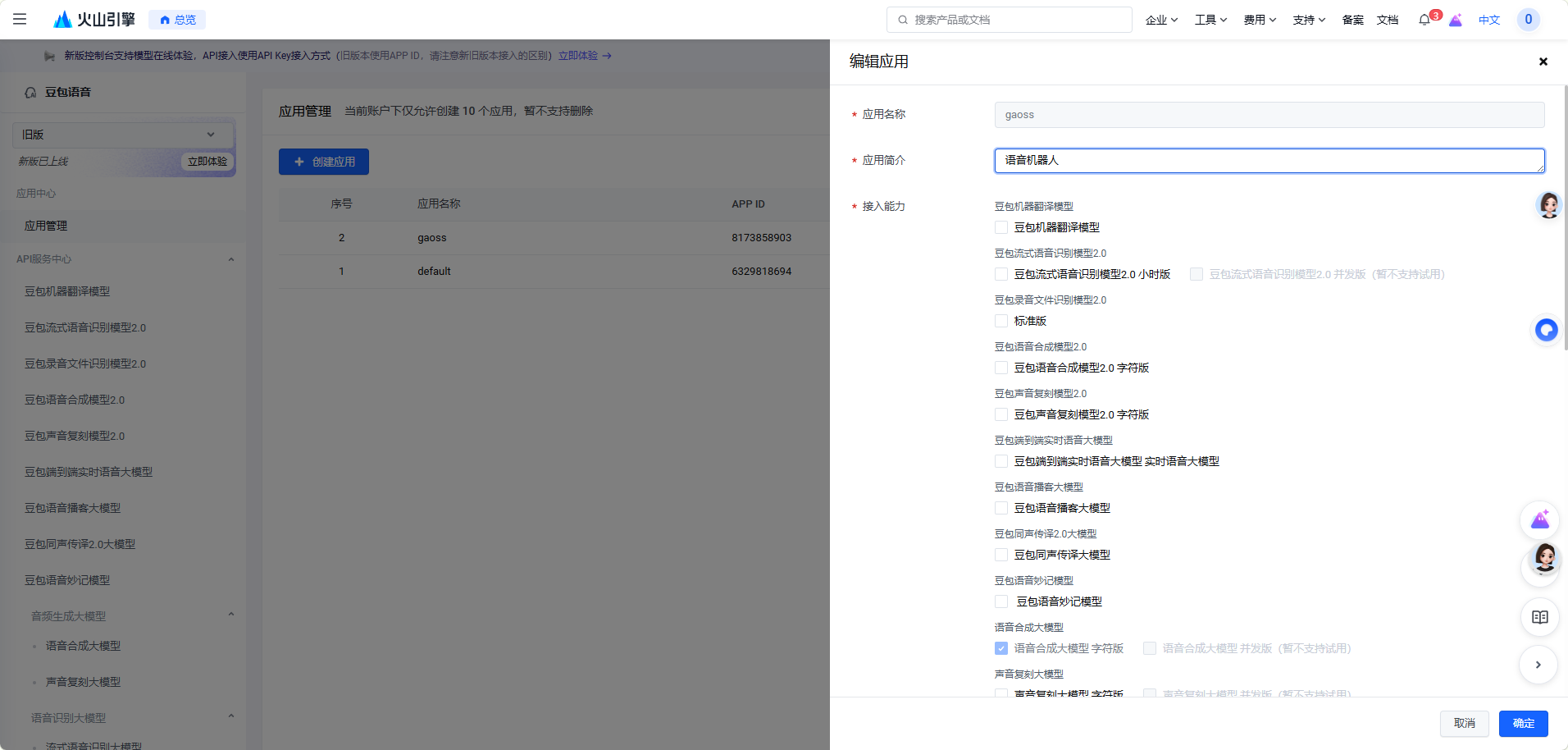Click the blue chat bubble floating icon
Screen dimensions: 1568x750
click(x=1546, y=330)
